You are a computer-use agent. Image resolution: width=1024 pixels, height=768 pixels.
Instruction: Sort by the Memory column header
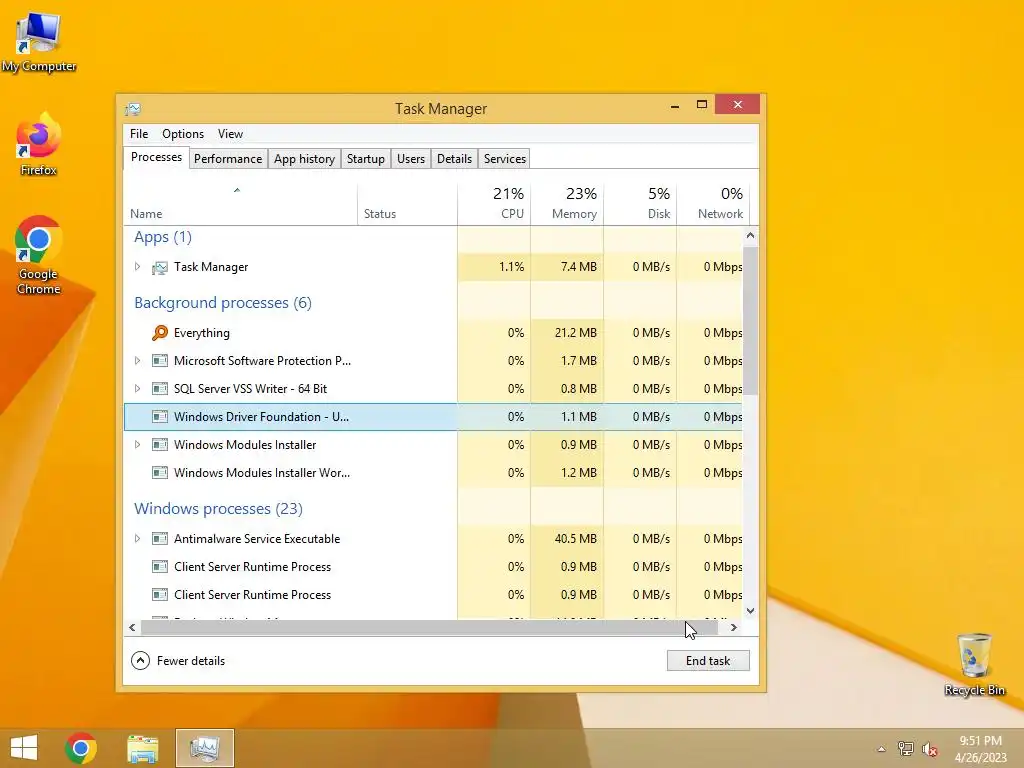click(567, 204)
